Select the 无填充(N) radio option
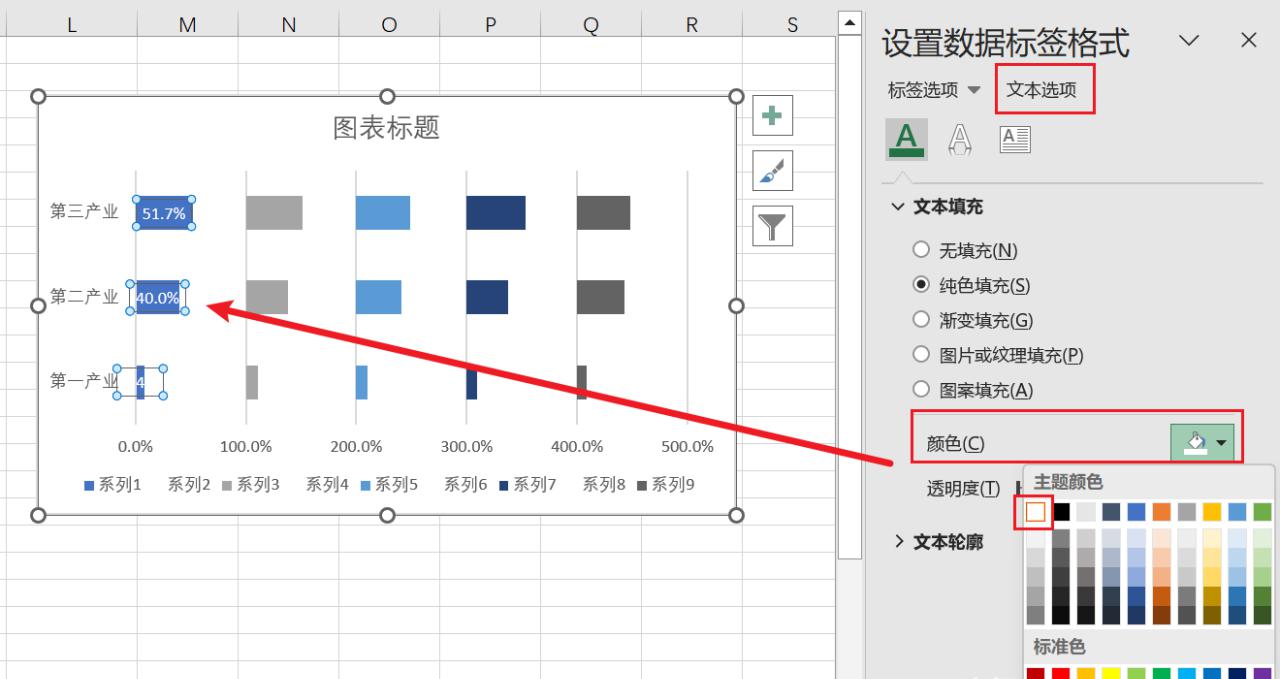Viewport: 1280px width, 679px height. [x=921, y=250]
